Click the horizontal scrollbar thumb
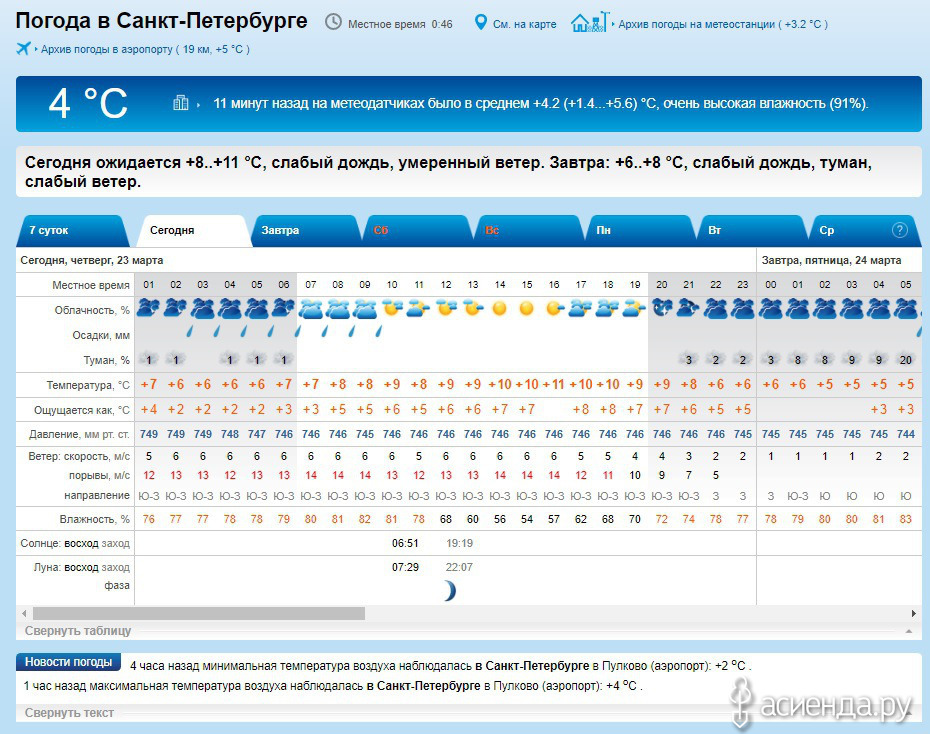 click(199, 613)
